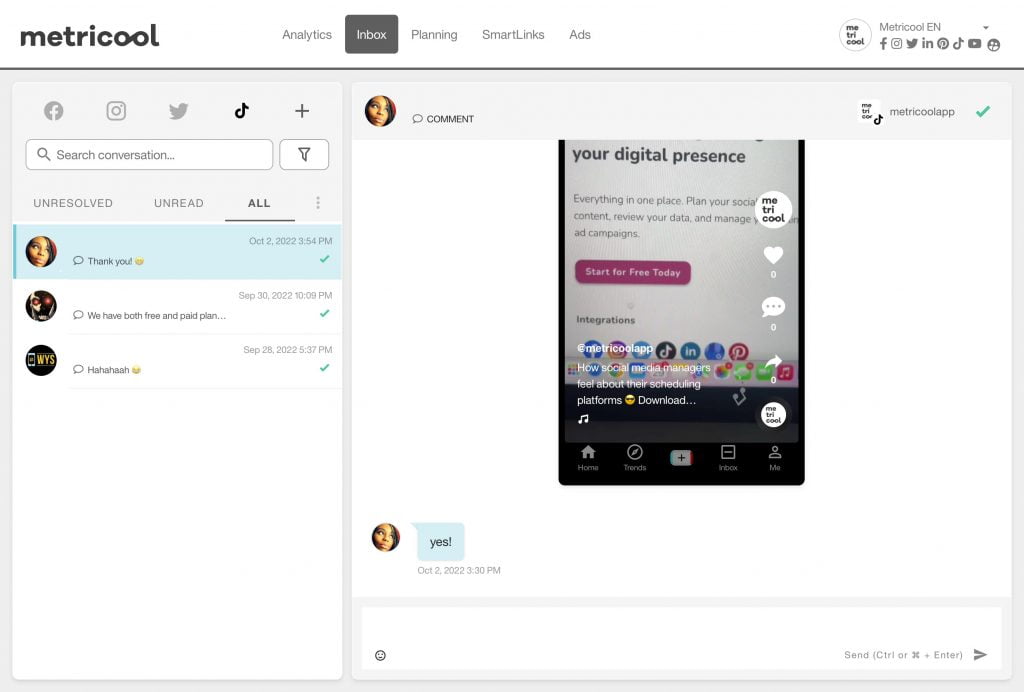Toggle resolved check on 'Hahahaah' conversation
This screenshot has width=1024, height=692.
(325, 368)
